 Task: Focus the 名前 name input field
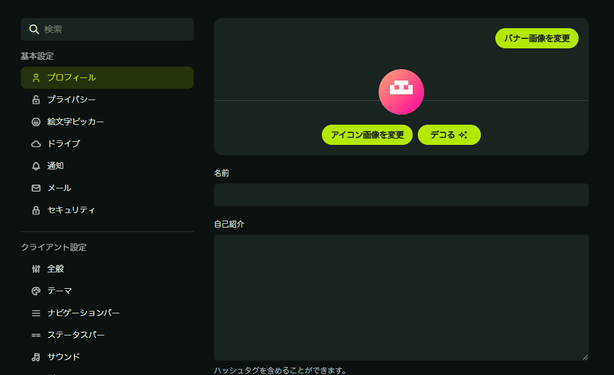(401, 195)
